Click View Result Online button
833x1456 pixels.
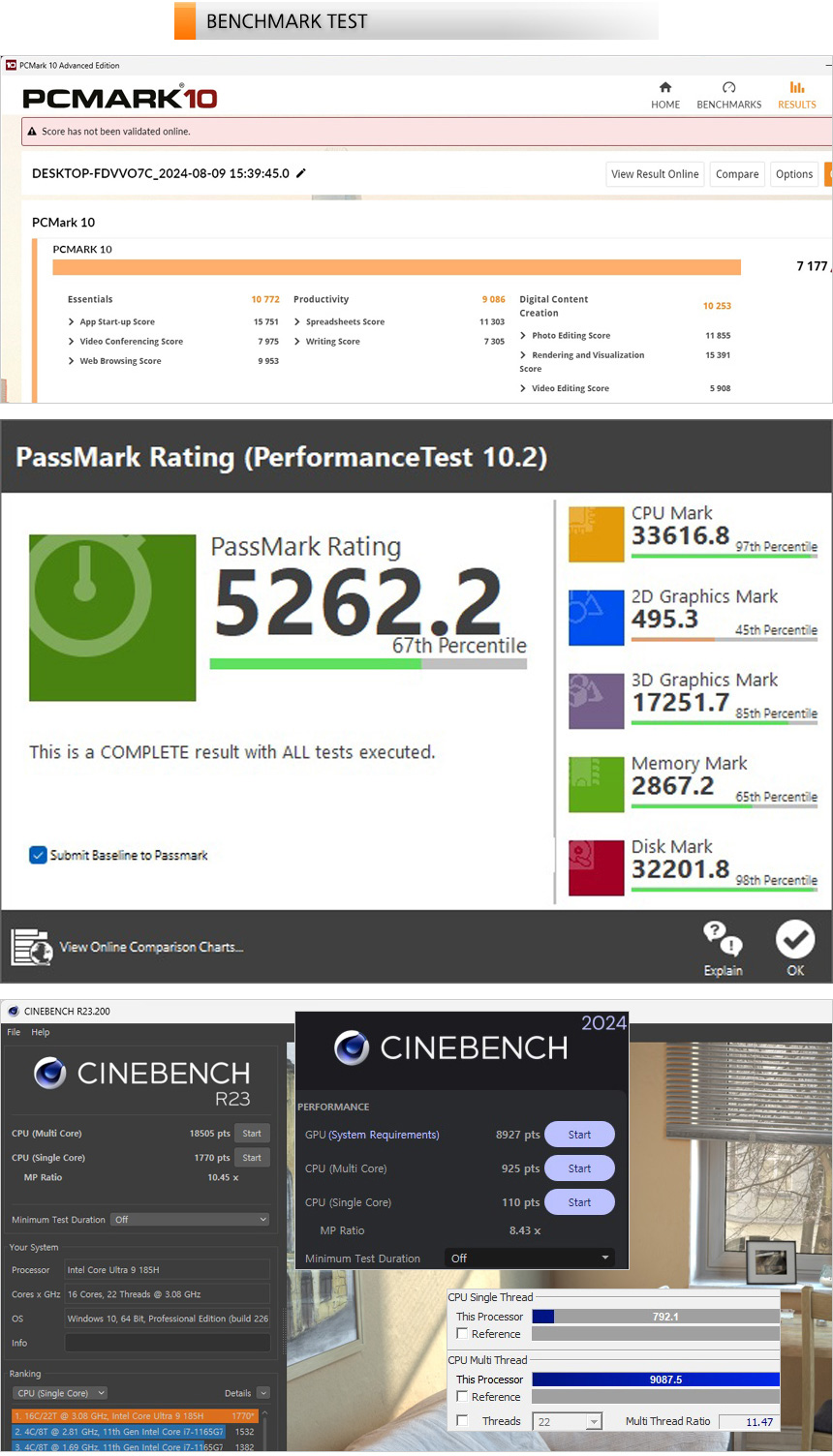click(655, 174)
